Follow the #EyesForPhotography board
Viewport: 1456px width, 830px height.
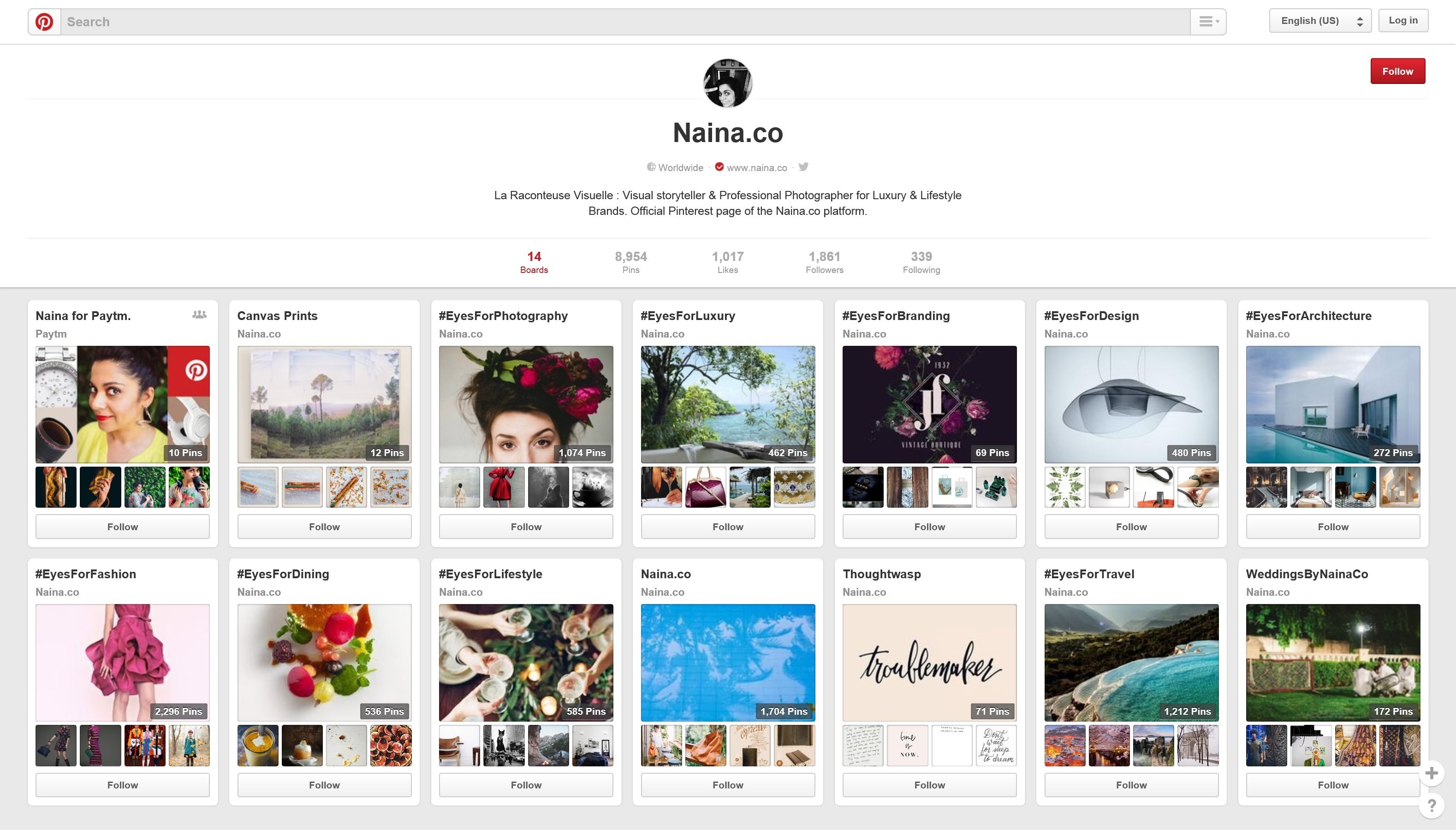526,527
